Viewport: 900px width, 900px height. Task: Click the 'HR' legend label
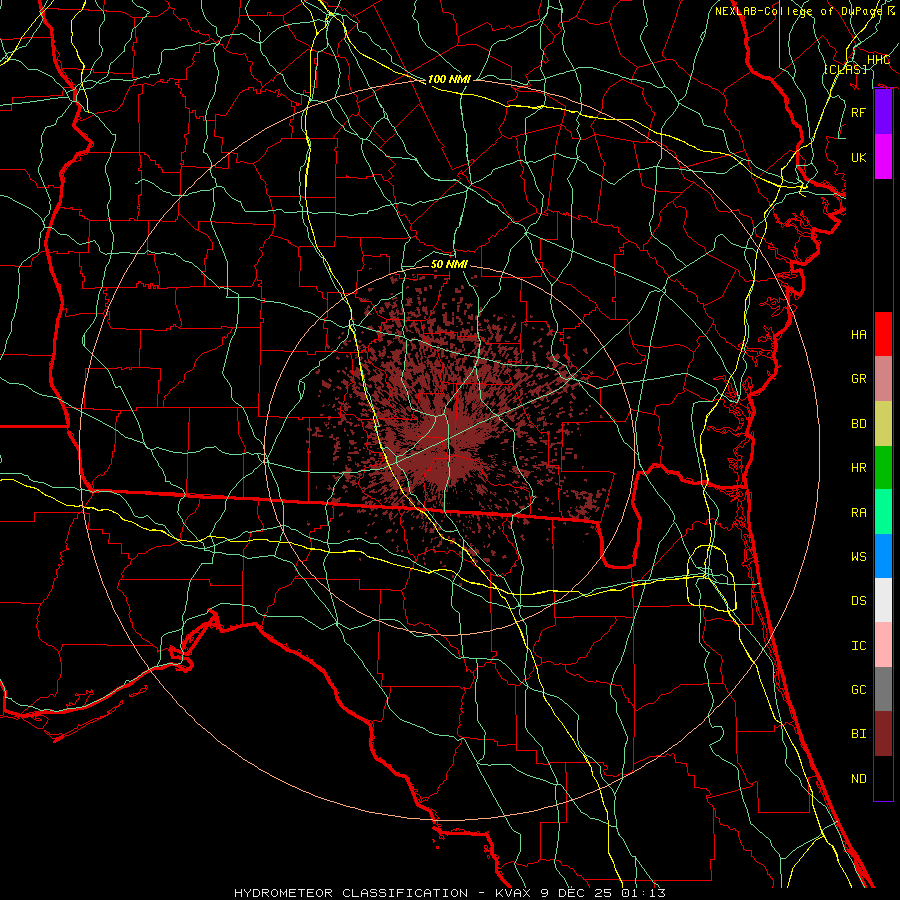859,468
